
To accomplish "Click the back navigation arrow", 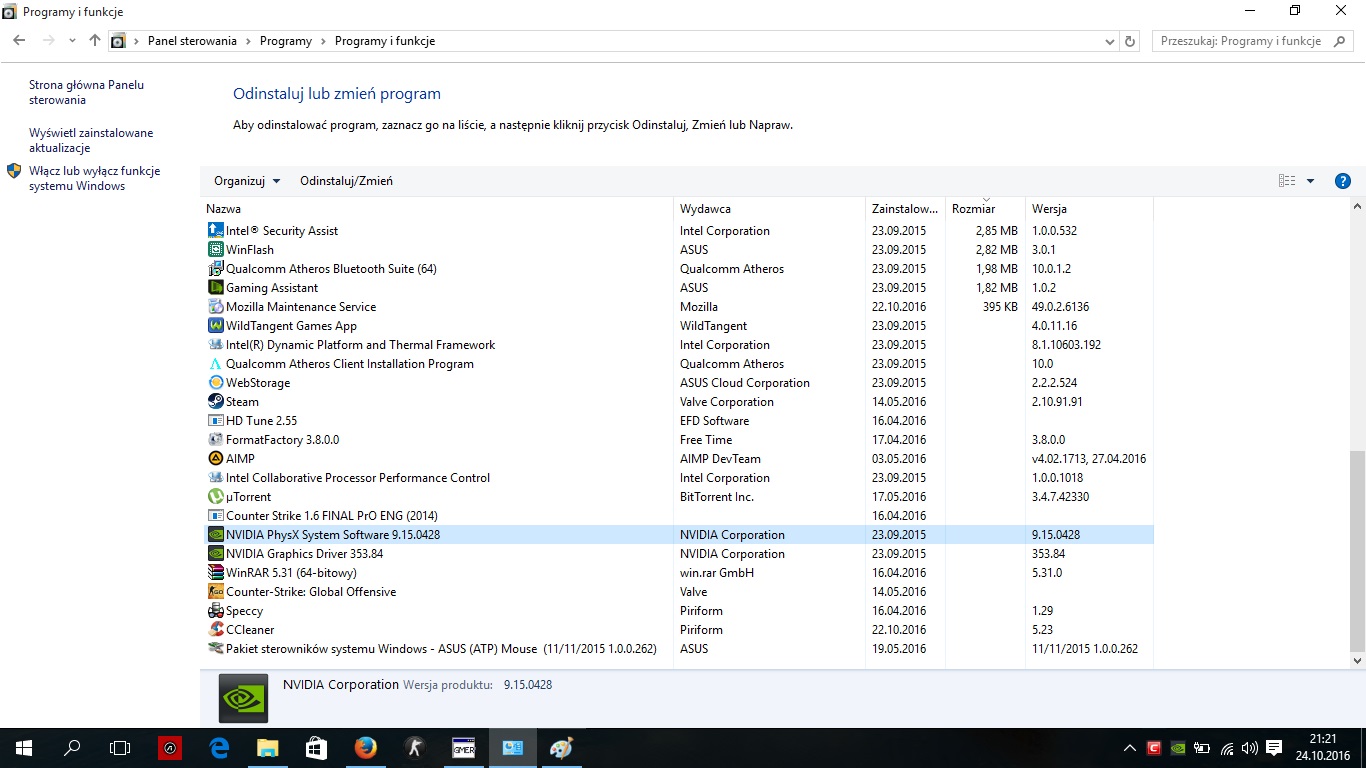I will (19, 41).
